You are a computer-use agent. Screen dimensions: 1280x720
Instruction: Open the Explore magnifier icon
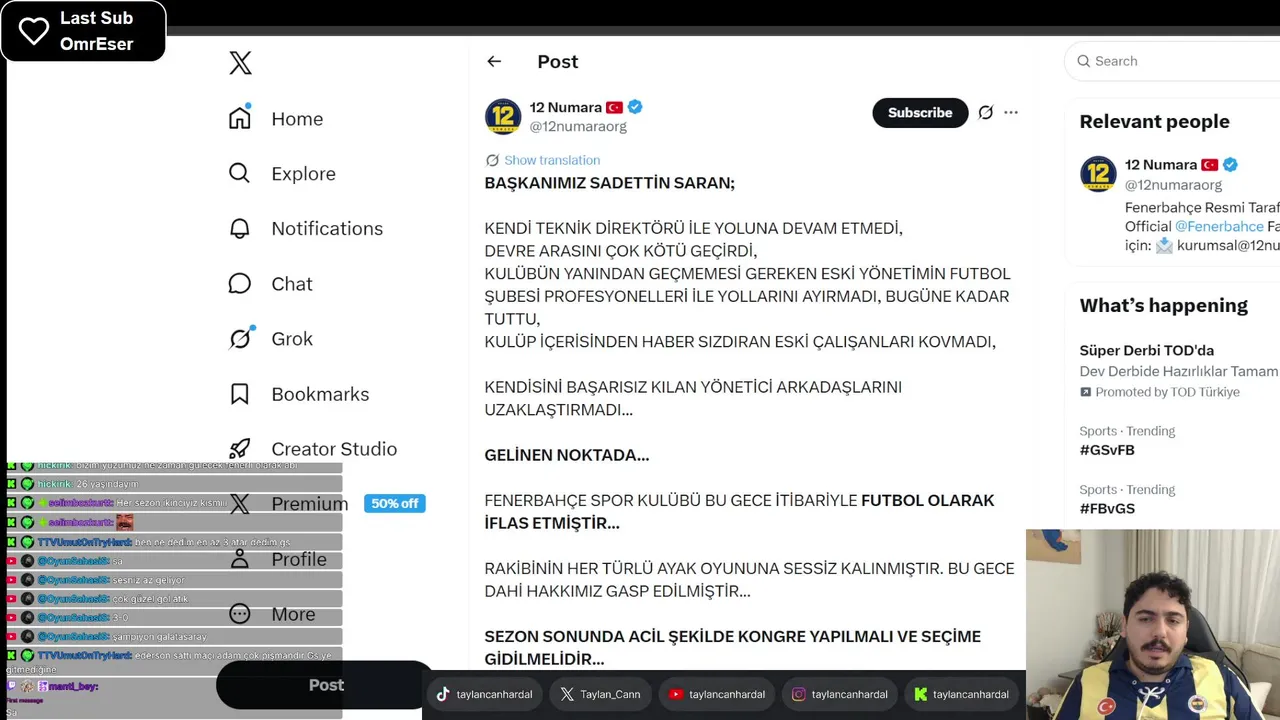click(240, 173)
